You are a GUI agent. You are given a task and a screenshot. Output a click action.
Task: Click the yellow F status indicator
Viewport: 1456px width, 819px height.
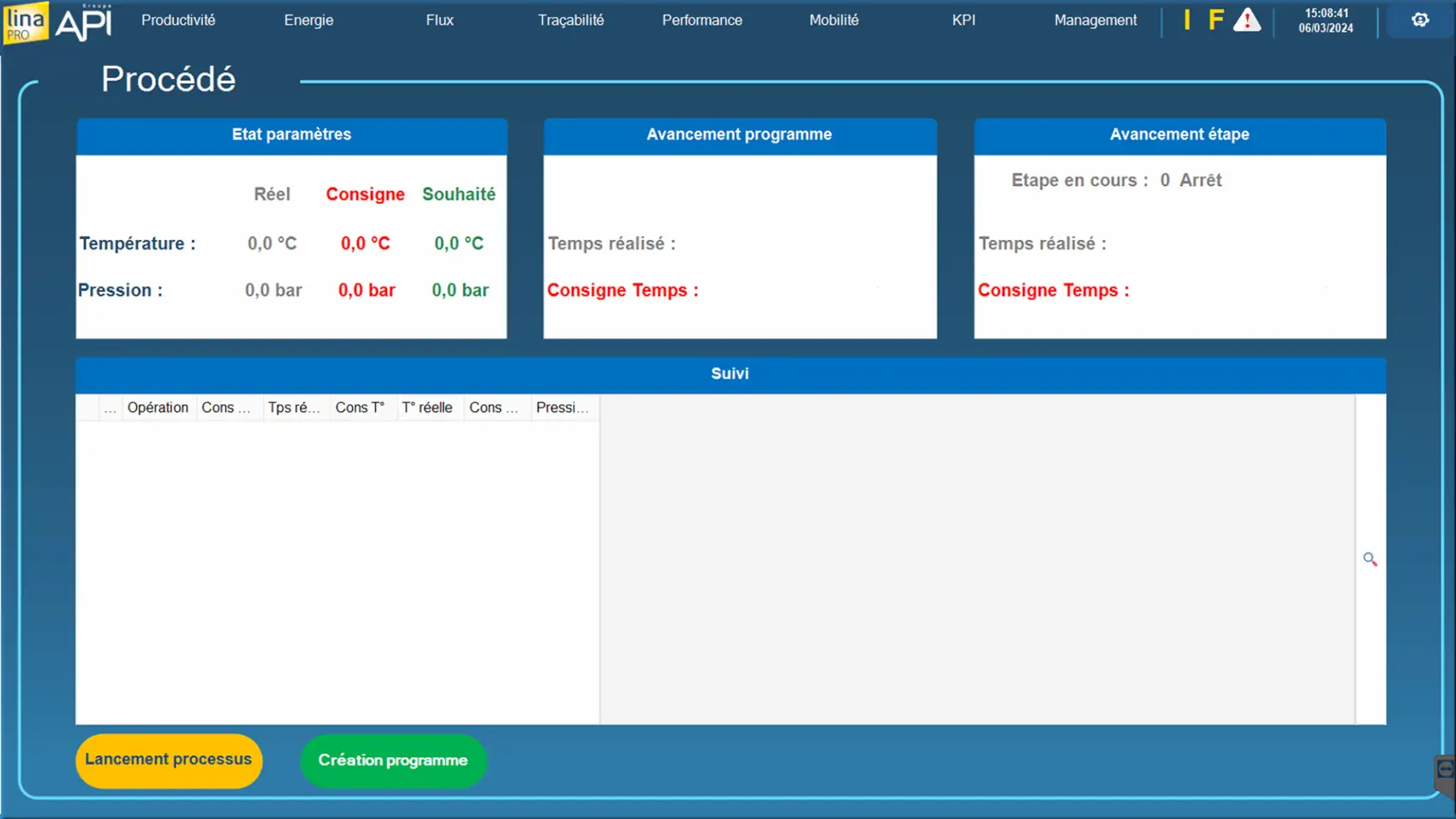tap(1215, 21)
